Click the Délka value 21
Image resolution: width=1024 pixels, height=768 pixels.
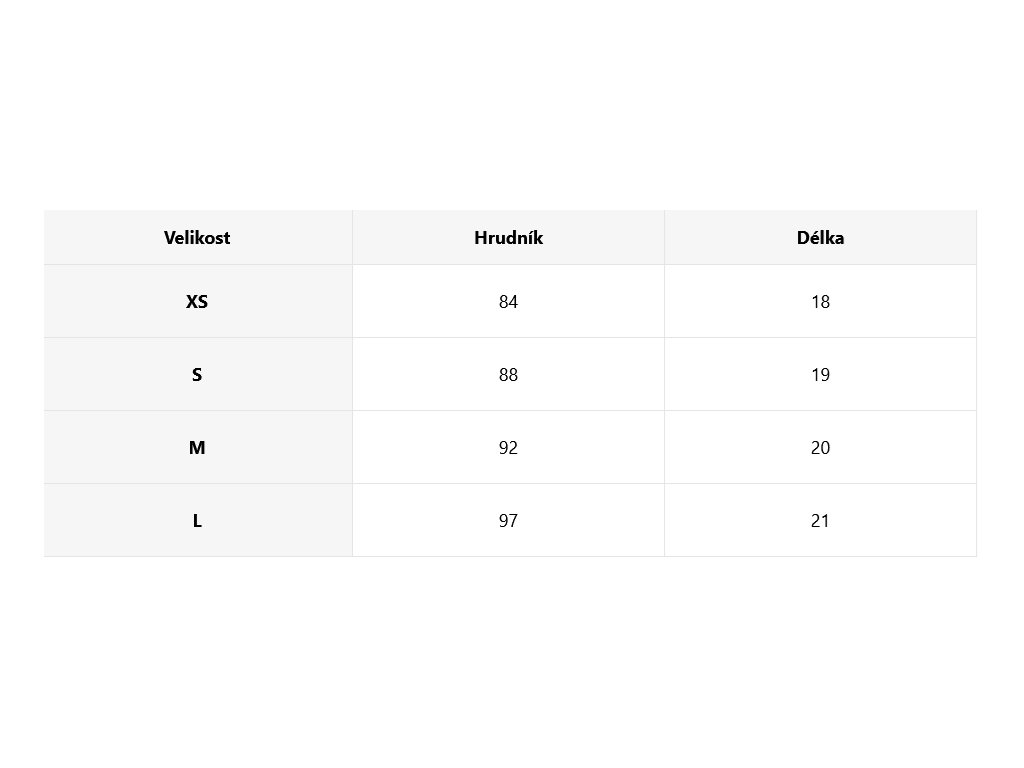[x=820, y=521]
